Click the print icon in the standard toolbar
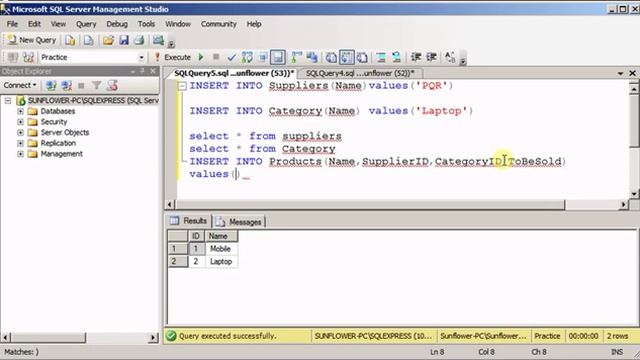 139,40
